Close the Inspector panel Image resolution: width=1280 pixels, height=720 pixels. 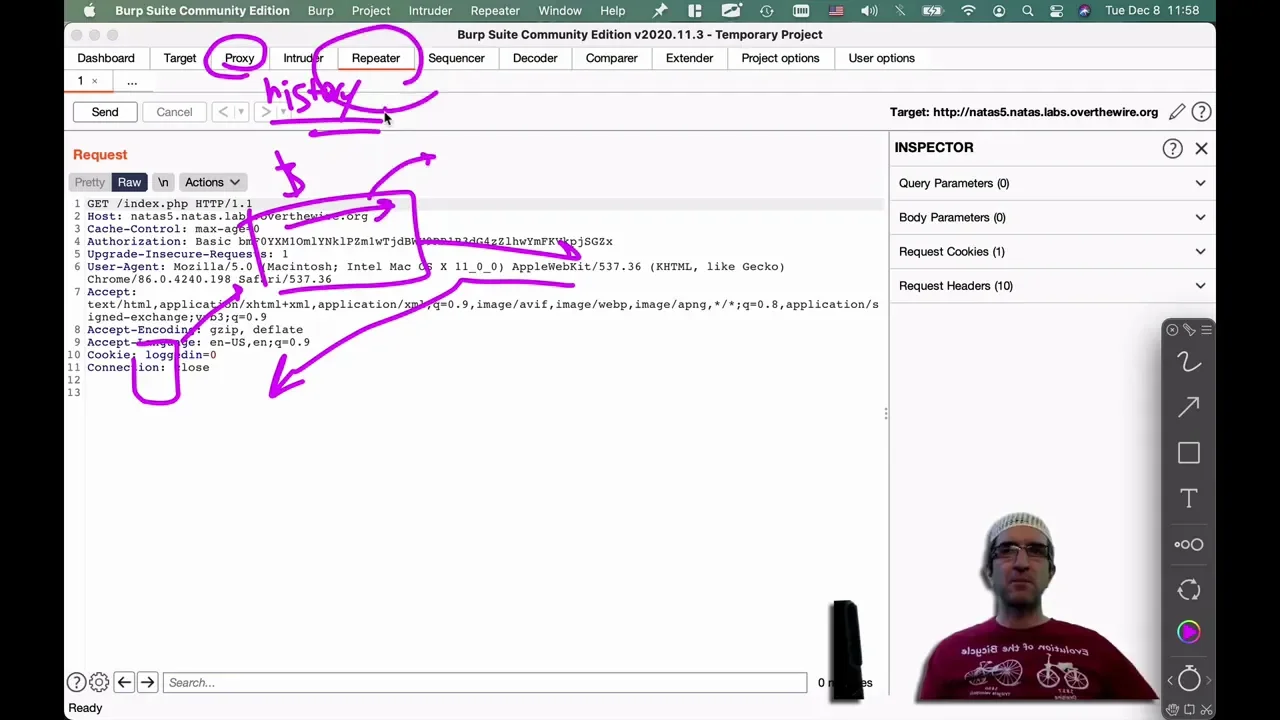coord(1201,148)
